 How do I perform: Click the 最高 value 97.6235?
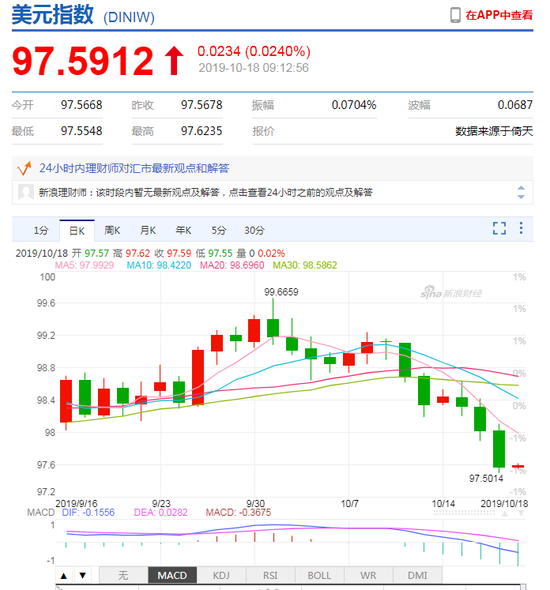pyautogui.click(x=202, y=131)
